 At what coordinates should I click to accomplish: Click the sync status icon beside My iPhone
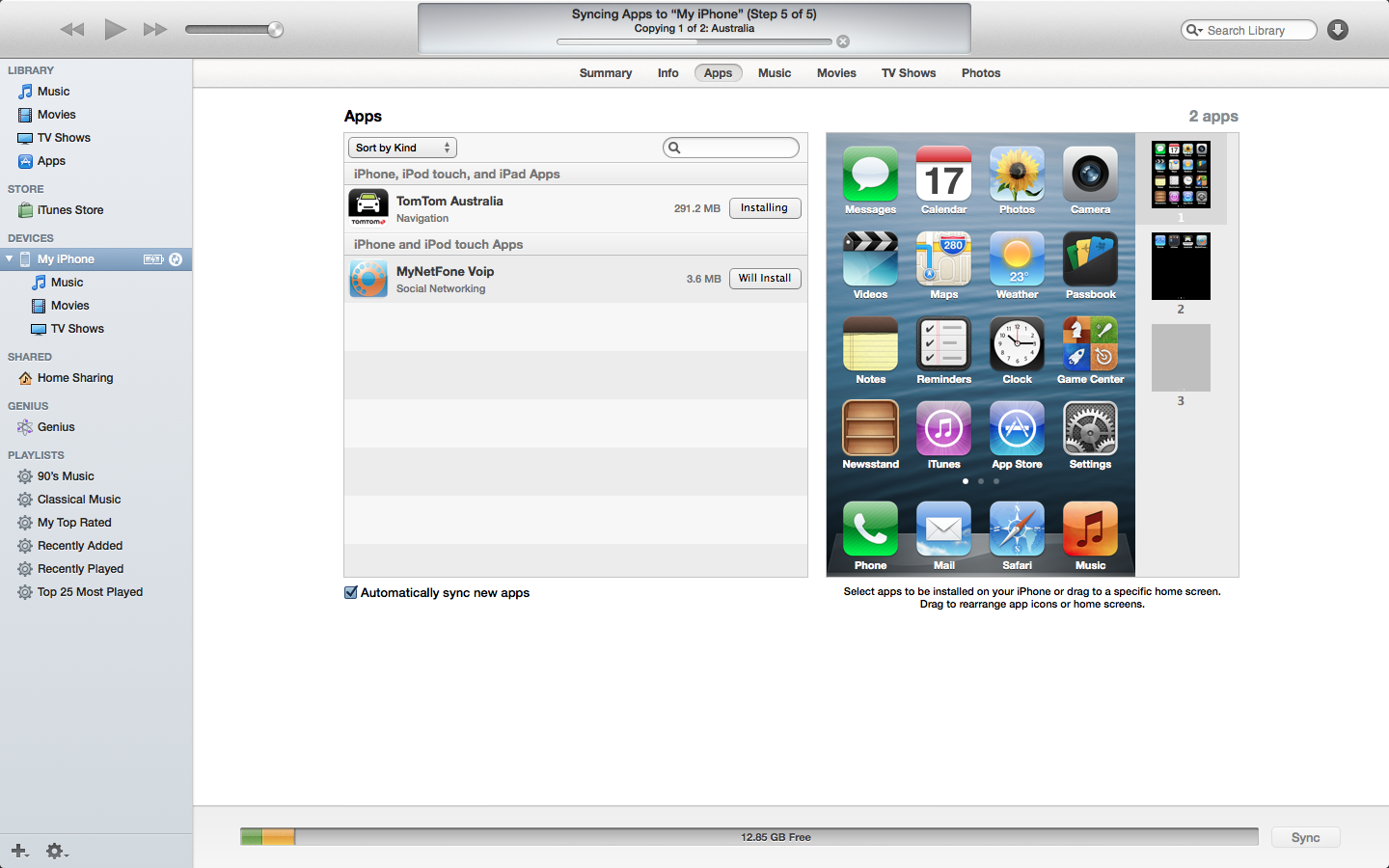pyautogui.click(x=176, y=259)
